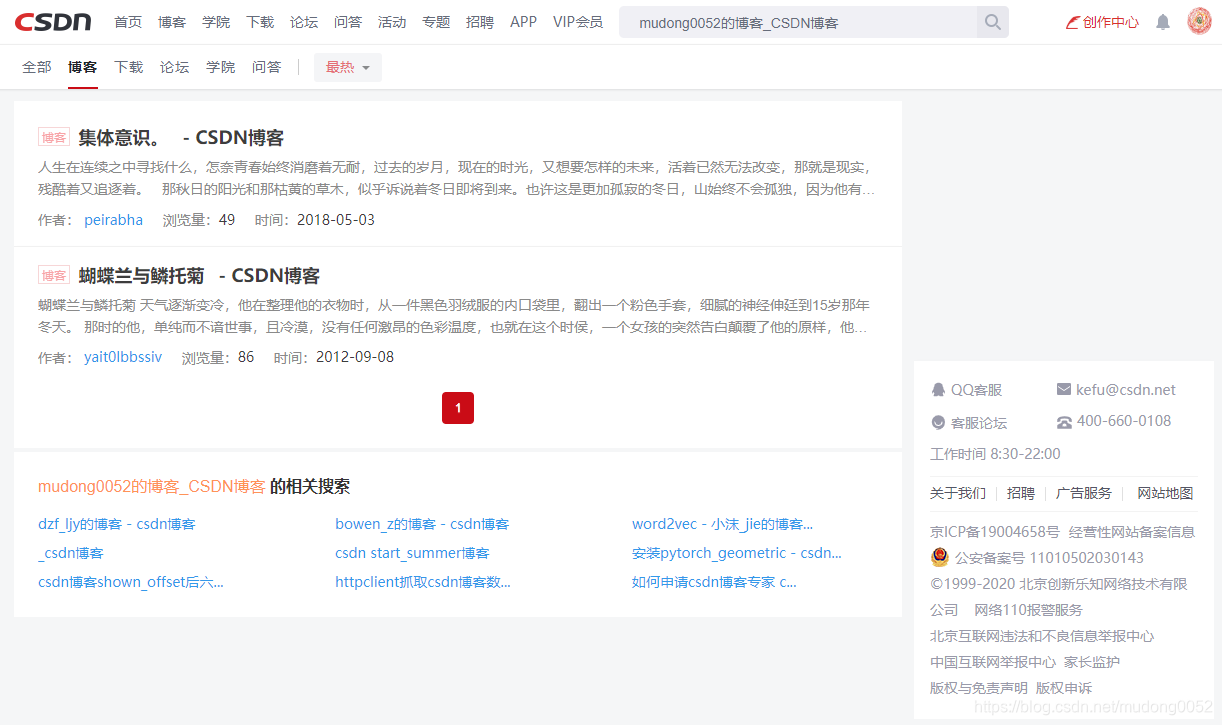This screenshot has width=1222, height=725.
Task: Click the email envelope icon
Action: (1064, 390)
